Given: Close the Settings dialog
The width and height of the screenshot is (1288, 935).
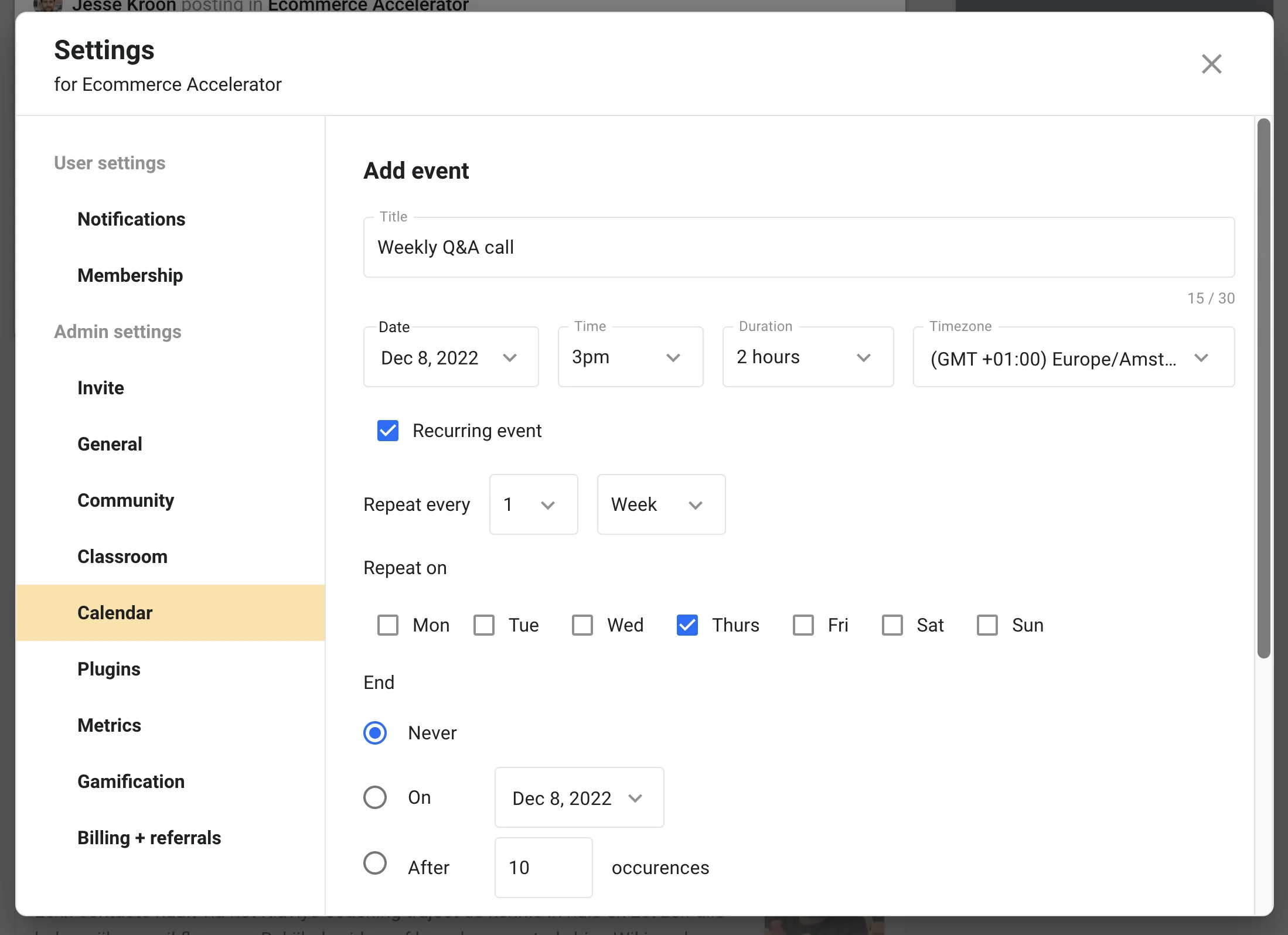Looking at the screenshot, I should click(x=1211, y=64).
